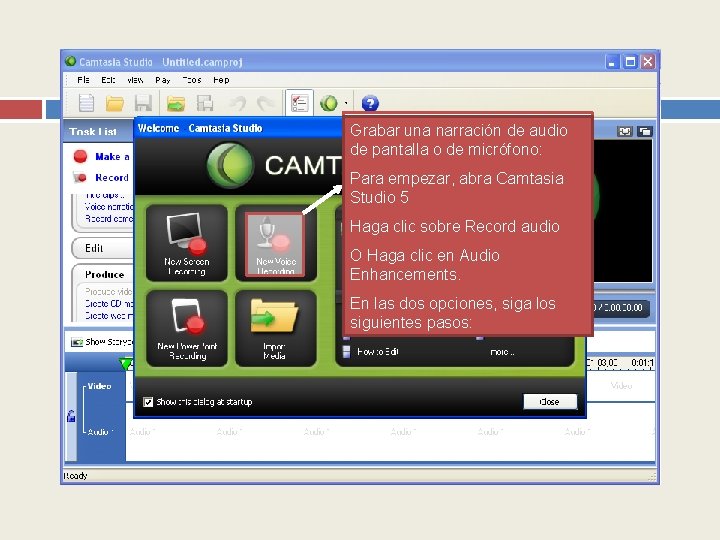The image size is (720, 540).
Task: Click Record camera link in Task List
Action: pos(109,219)
